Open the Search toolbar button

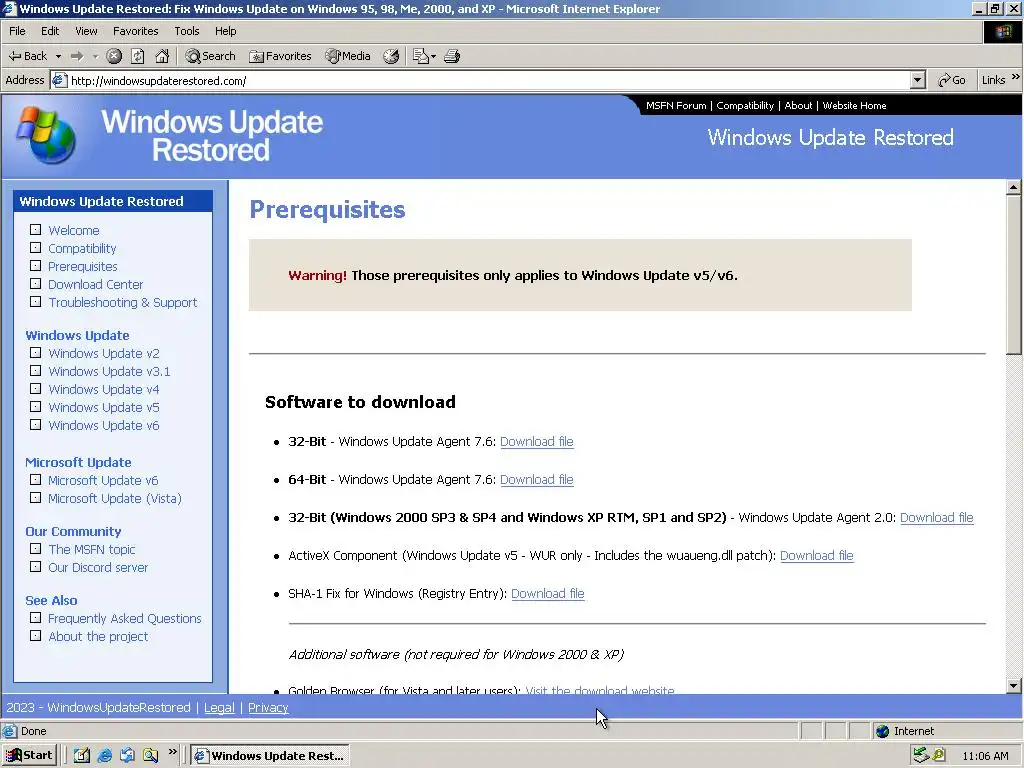pos(210,56)
